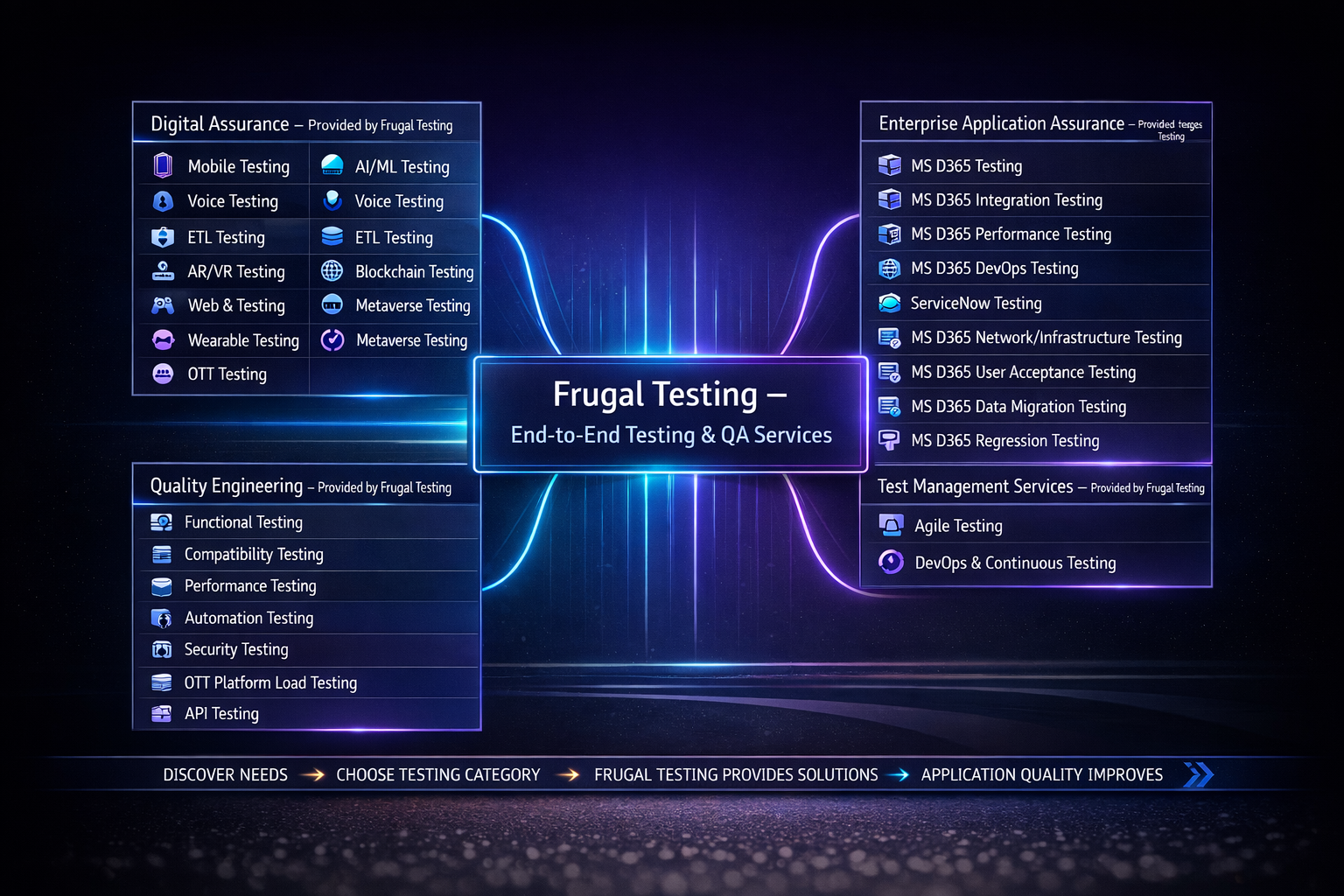The height and width of the screenshot is (896, 1344).
Task: Select the Compatibility Testing row text
Action: point(254,554)
